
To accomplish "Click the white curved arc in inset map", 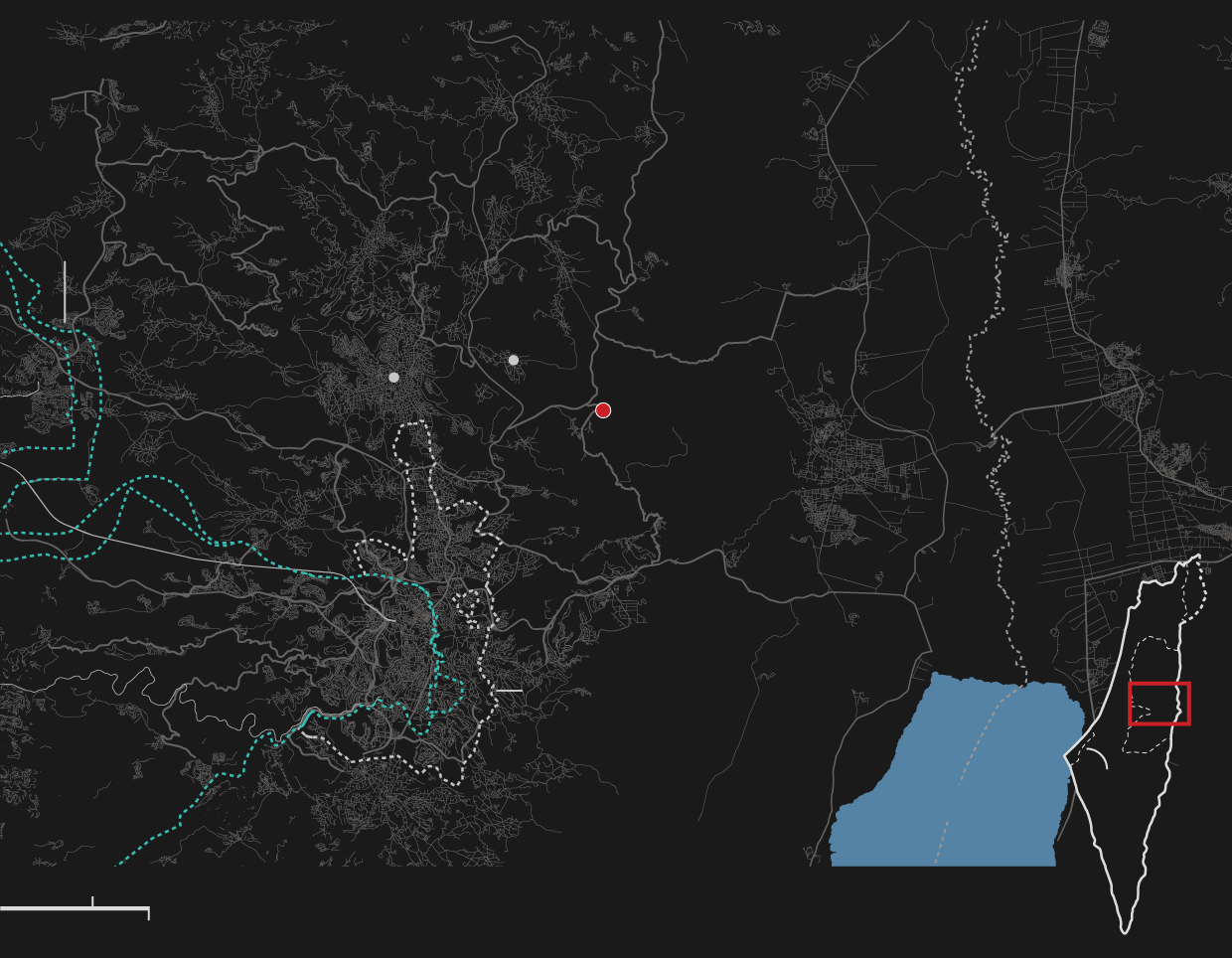I will point(1096,756).
